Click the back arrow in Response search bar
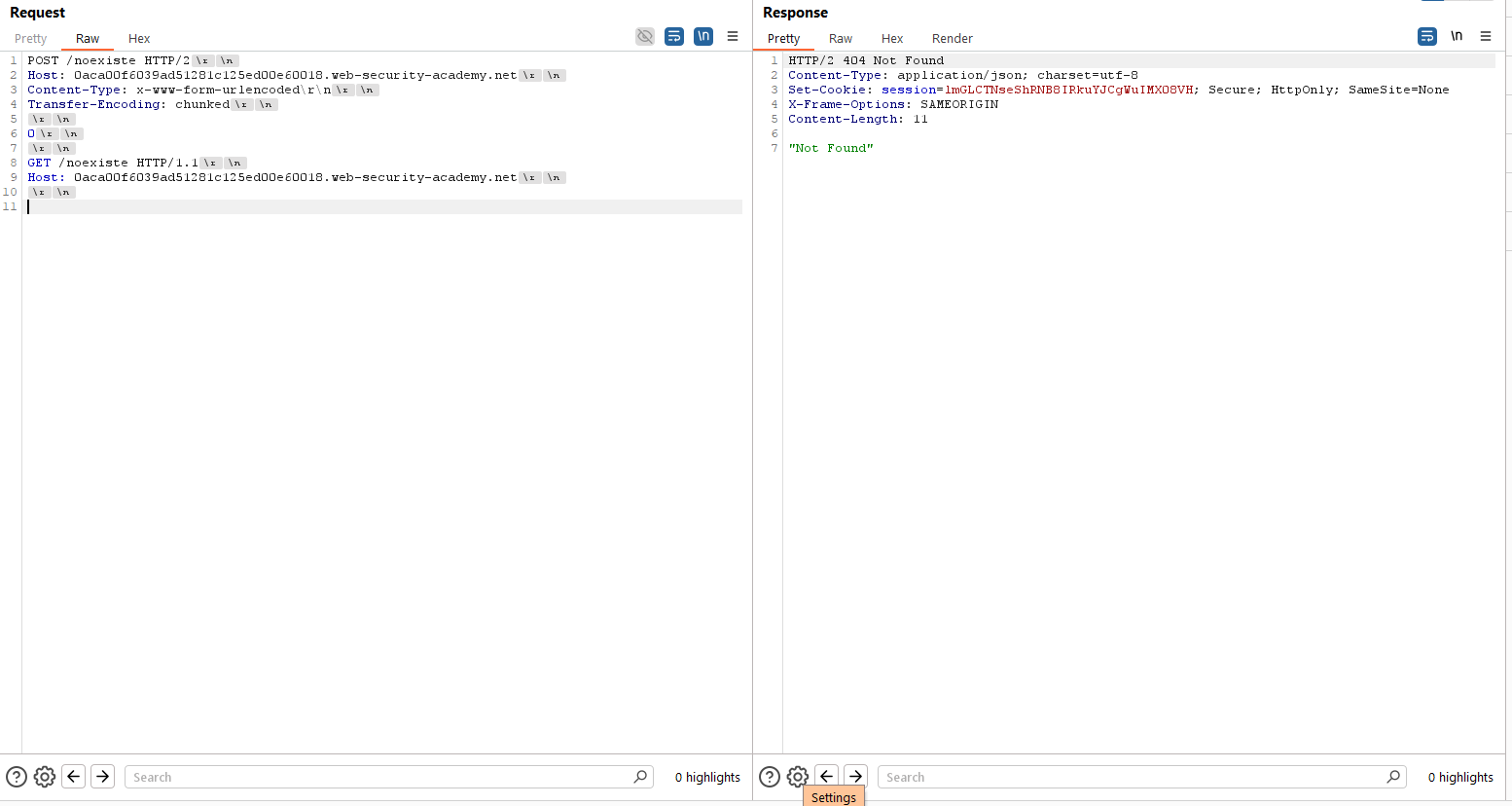1512x806 pixels. [x=827, y=776]
